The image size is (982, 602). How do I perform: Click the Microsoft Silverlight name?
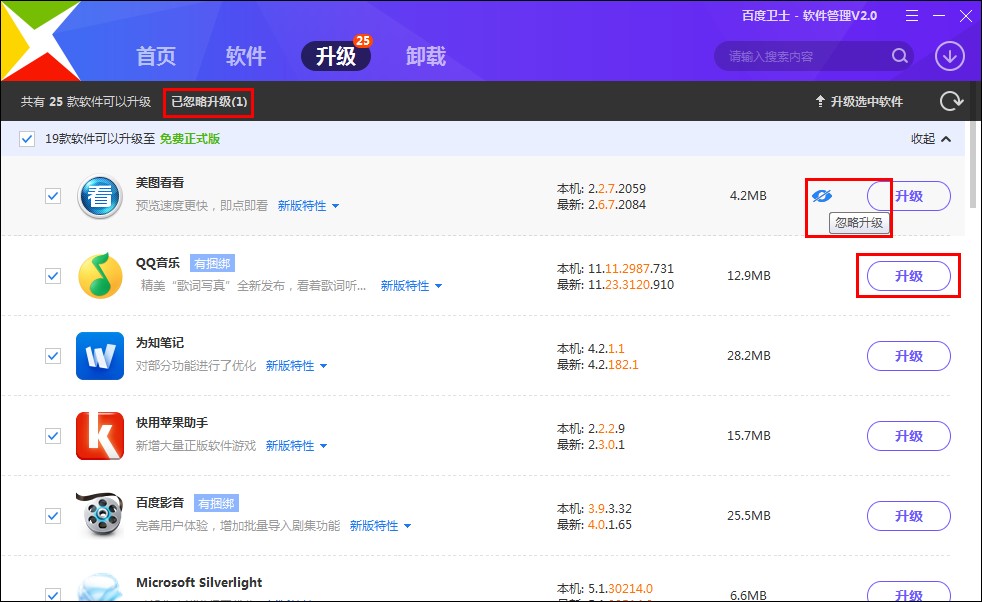[x=199, y=583]
